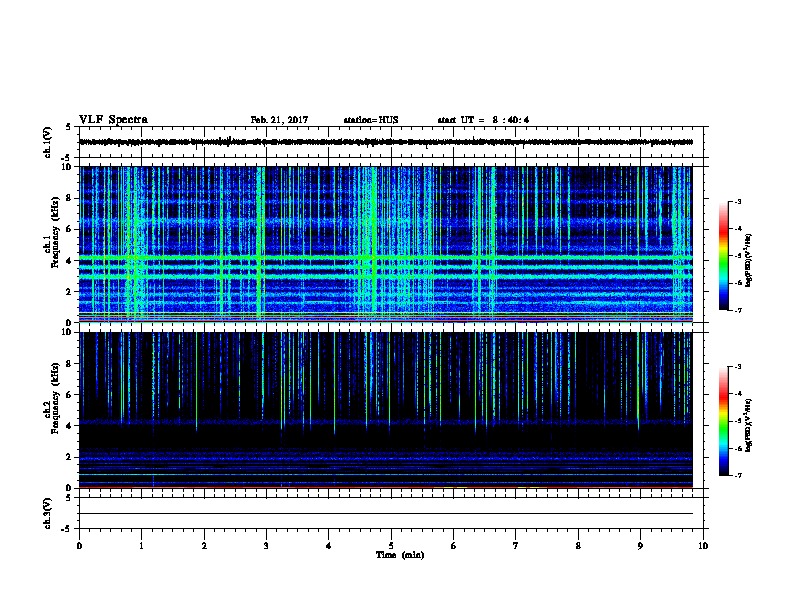
Task: Click the ch.1 spectrogram color scale bar
Action: click(x=724, y=256)
